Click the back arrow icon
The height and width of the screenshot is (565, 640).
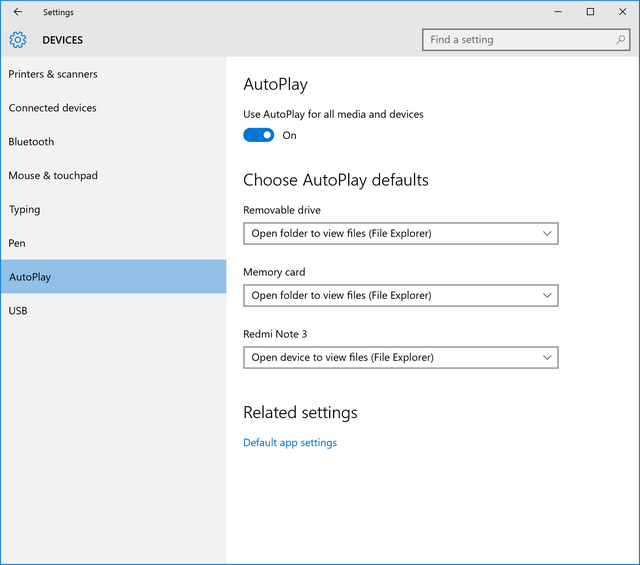[18, 12]
